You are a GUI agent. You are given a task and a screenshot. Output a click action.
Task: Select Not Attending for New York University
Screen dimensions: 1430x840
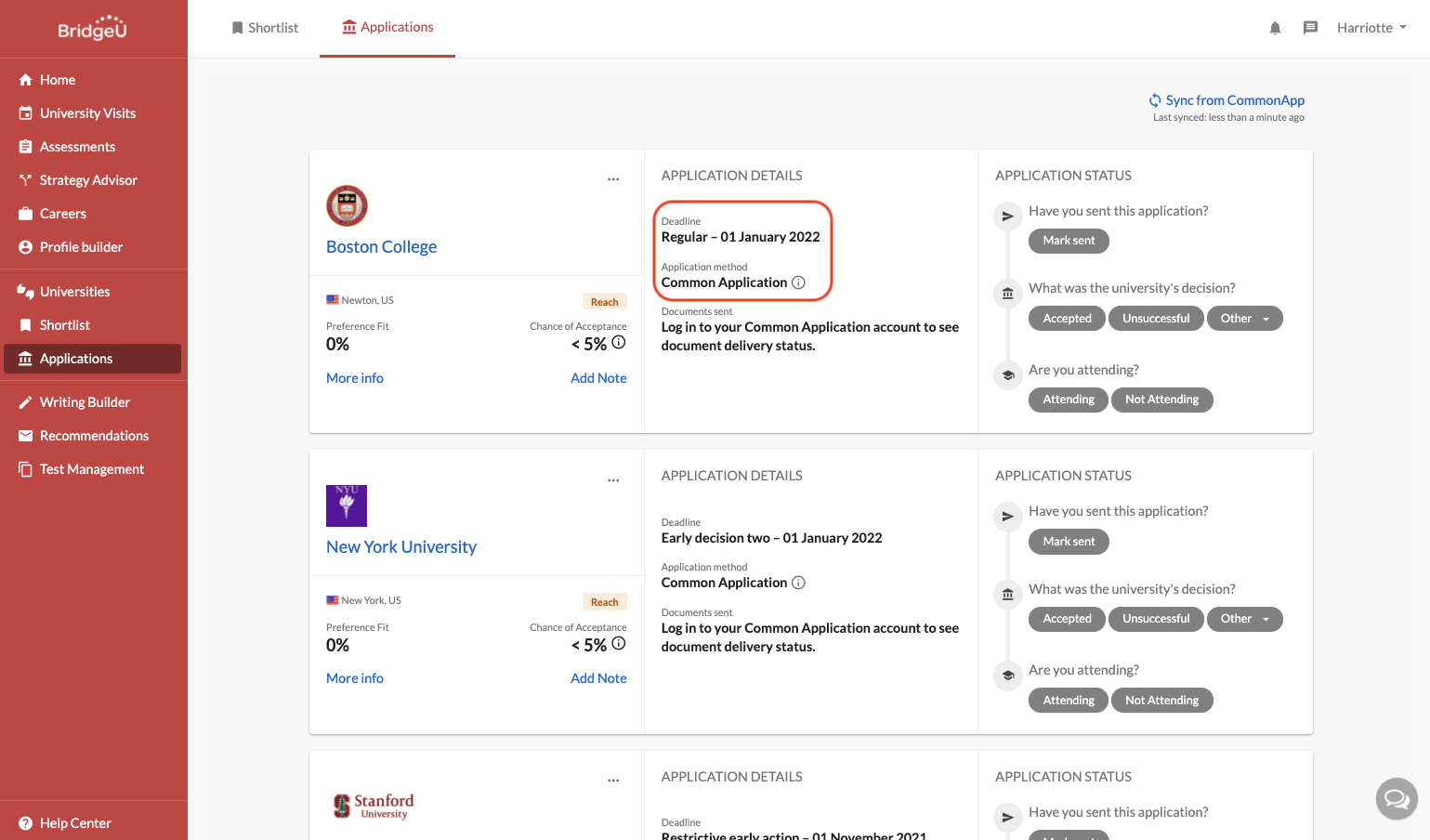[1161, 701]
